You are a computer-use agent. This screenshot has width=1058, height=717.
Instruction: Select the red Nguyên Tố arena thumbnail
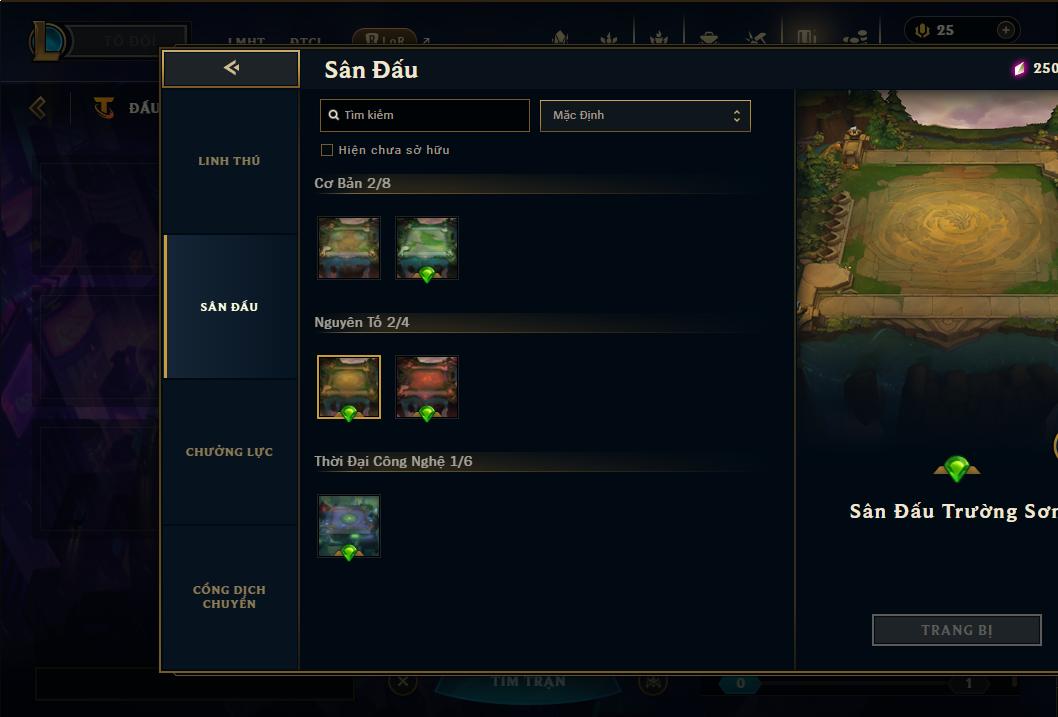pos(426,387)
